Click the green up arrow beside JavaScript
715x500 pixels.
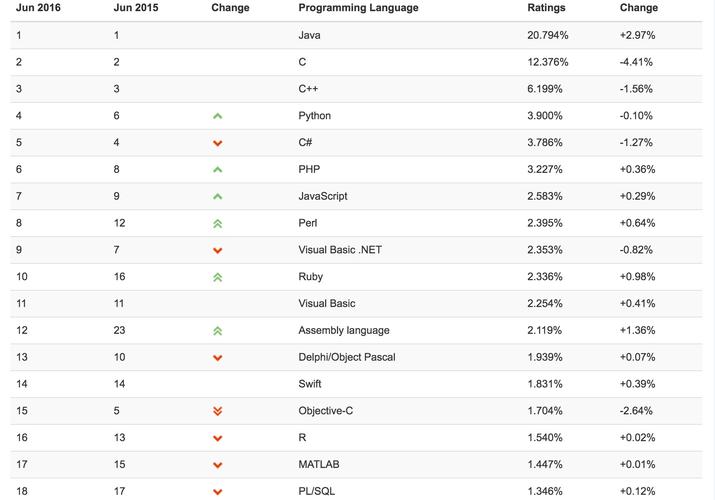tap(218, 197)
